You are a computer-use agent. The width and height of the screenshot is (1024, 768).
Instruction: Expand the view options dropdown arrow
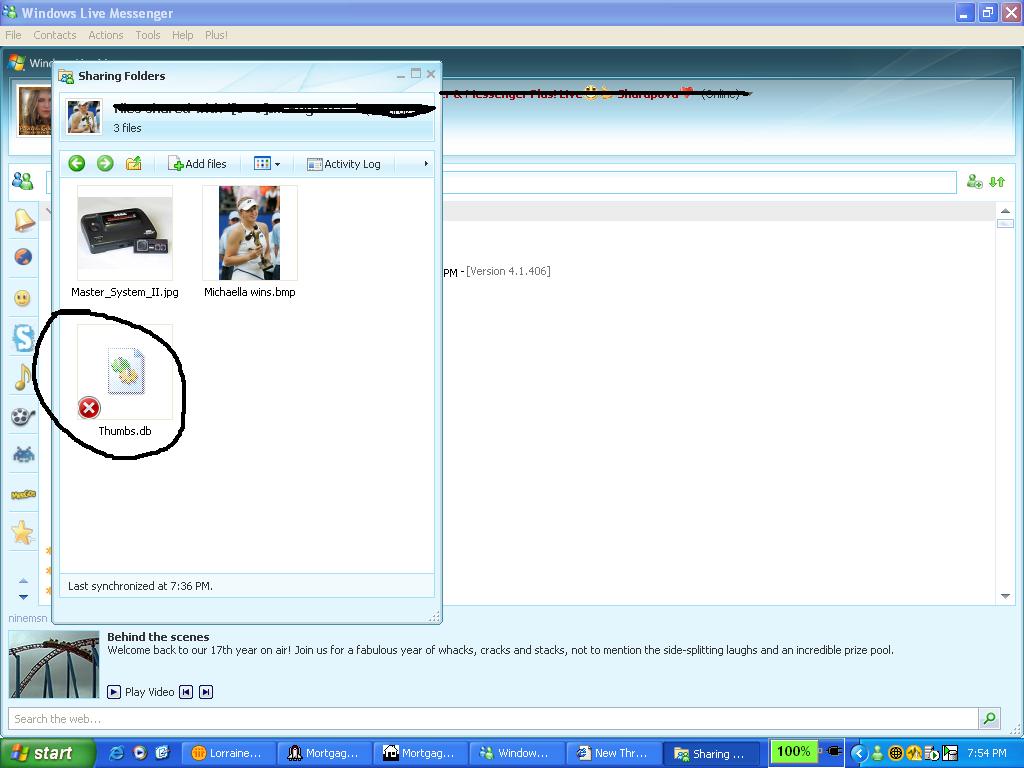[x=278, y=164]
